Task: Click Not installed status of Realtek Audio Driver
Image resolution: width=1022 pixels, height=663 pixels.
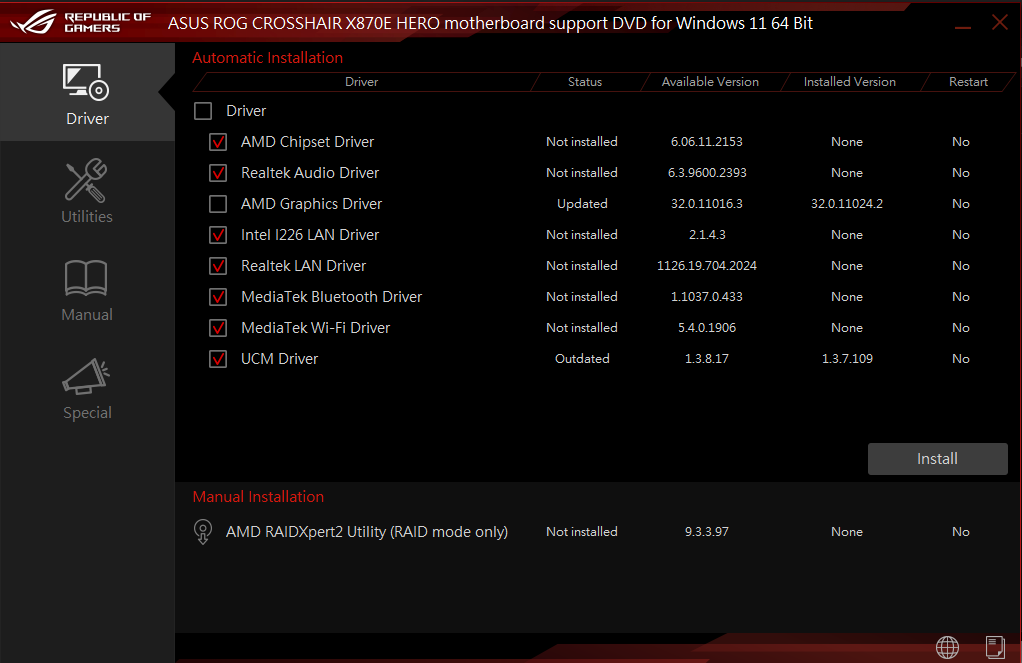Action: click(581, 173)
